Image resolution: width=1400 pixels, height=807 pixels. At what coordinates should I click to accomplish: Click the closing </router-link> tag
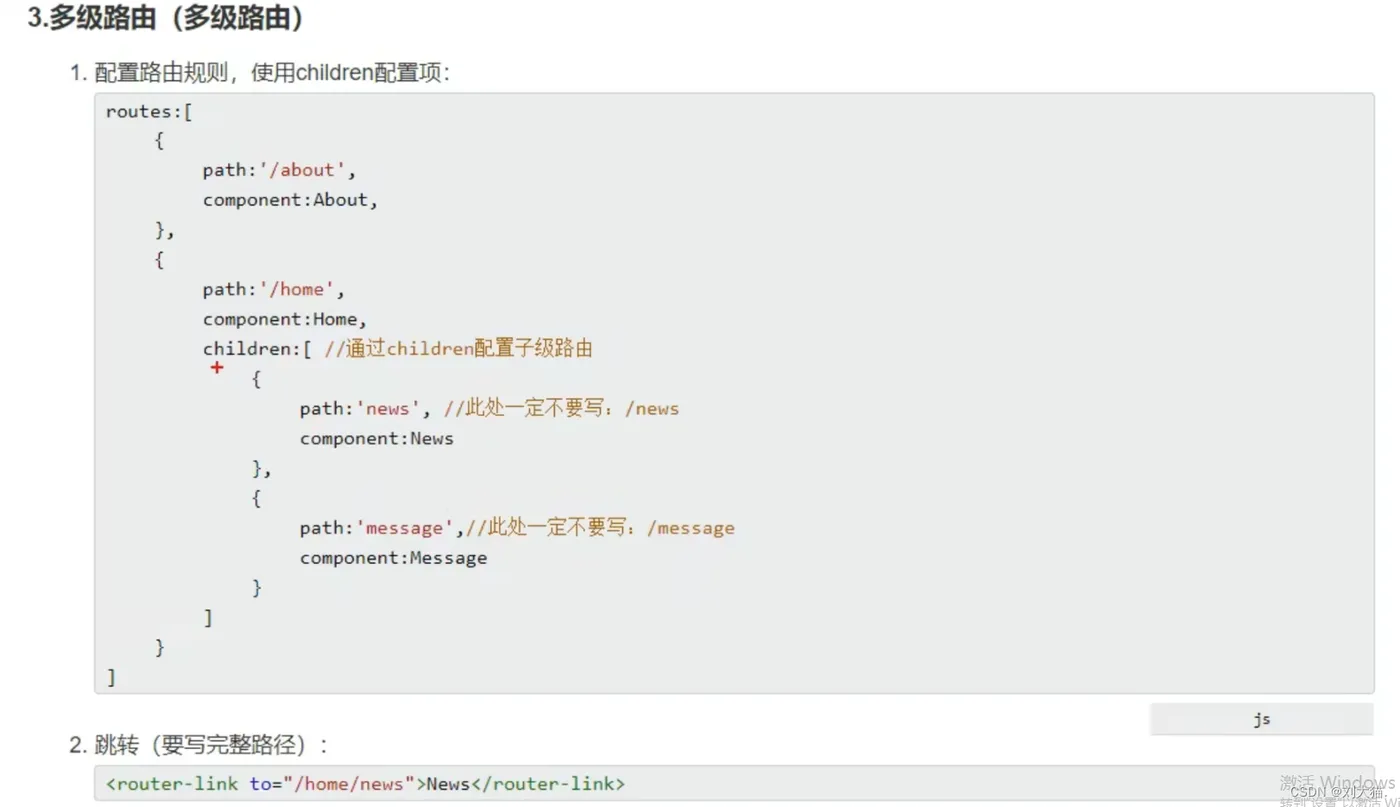[x=548, y=784]
